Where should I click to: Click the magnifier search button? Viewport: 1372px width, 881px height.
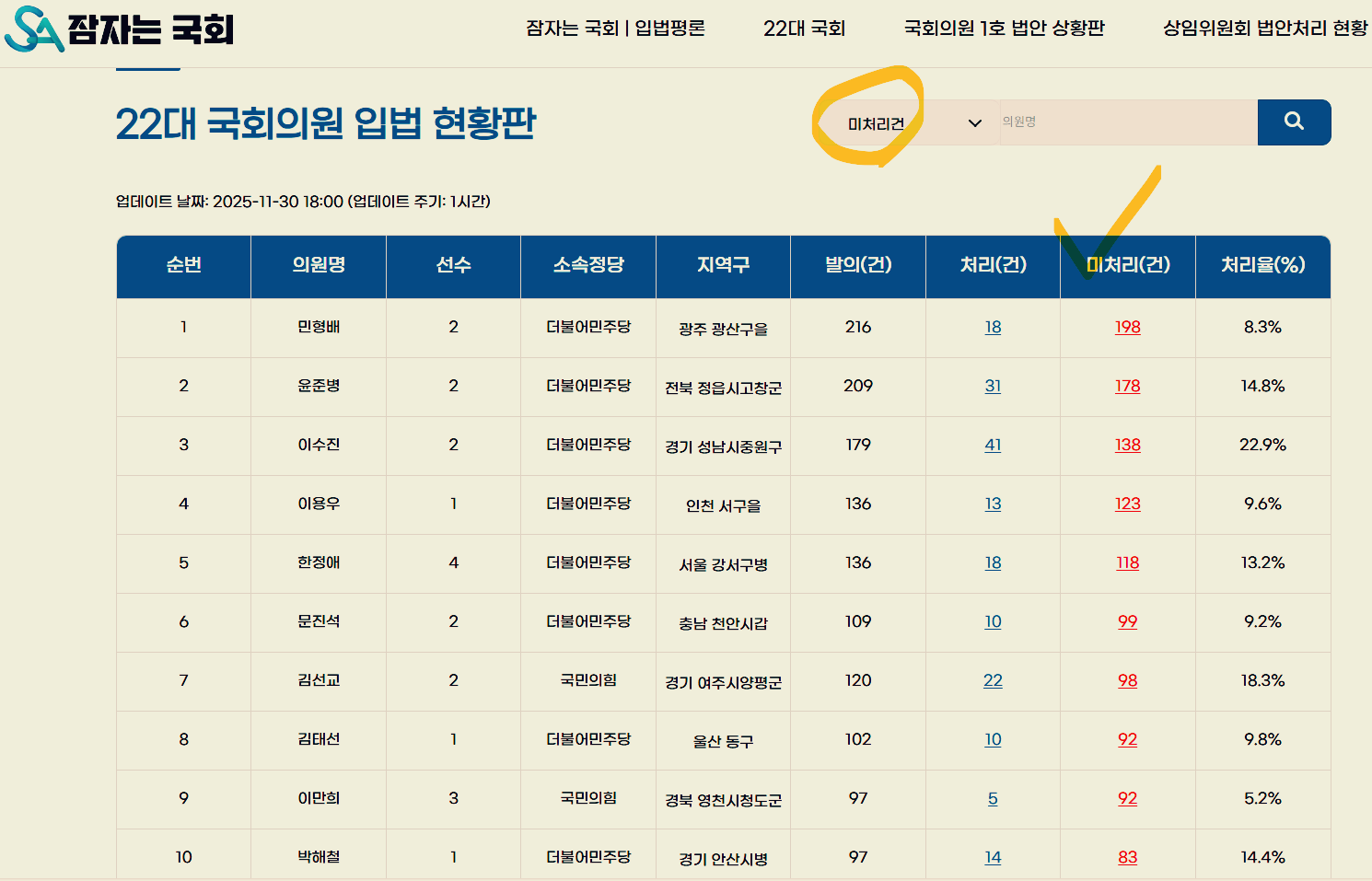(x=1294, y=122)
